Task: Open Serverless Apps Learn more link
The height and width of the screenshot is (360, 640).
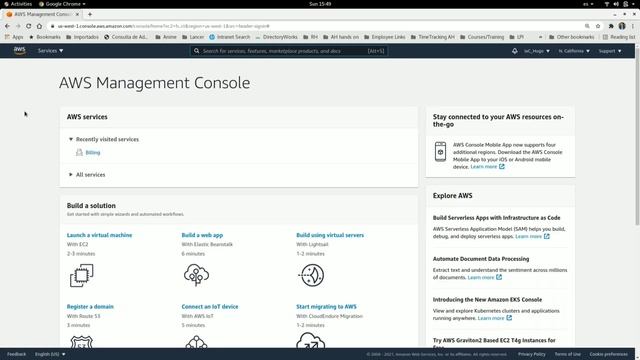Action: [532, 236]
